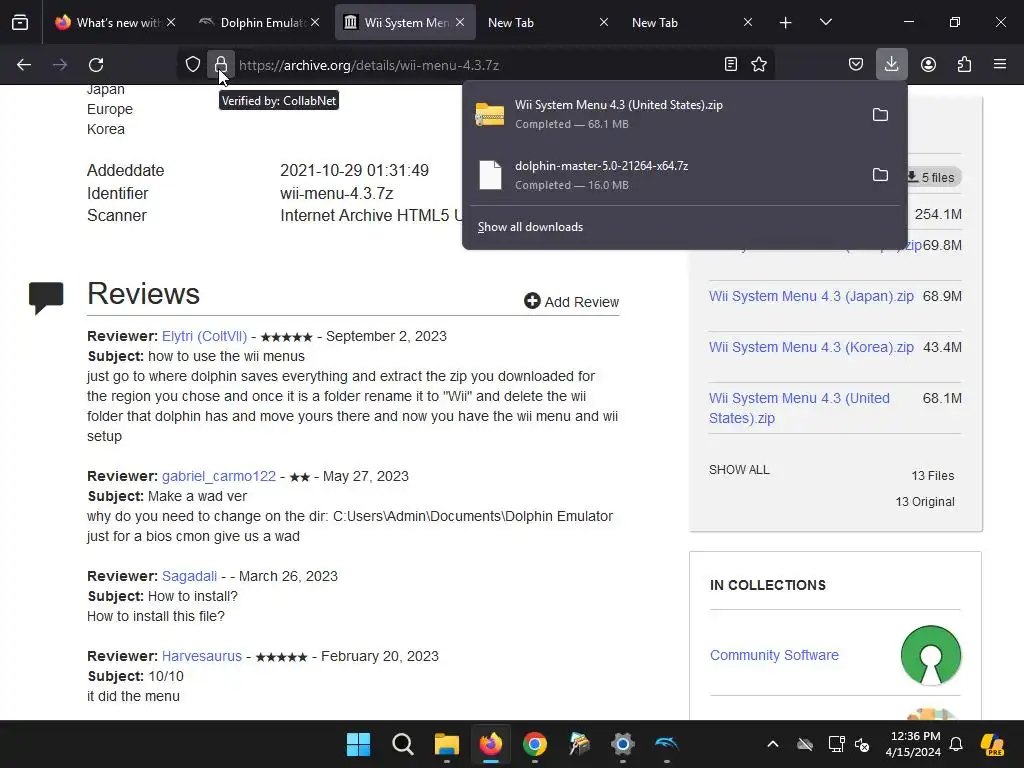
Task: Open a new tab with plus button
Action: tap(786, 23)
